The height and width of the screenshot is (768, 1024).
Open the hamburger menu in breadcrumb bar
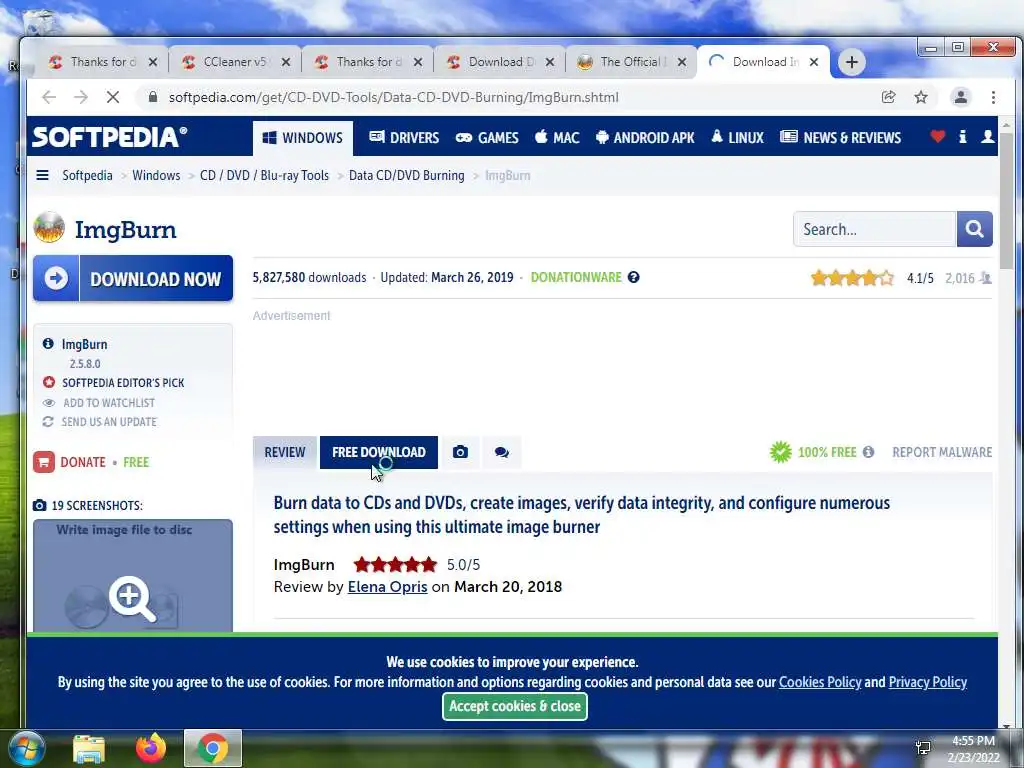pyautogui.click(x=42, y=175)
